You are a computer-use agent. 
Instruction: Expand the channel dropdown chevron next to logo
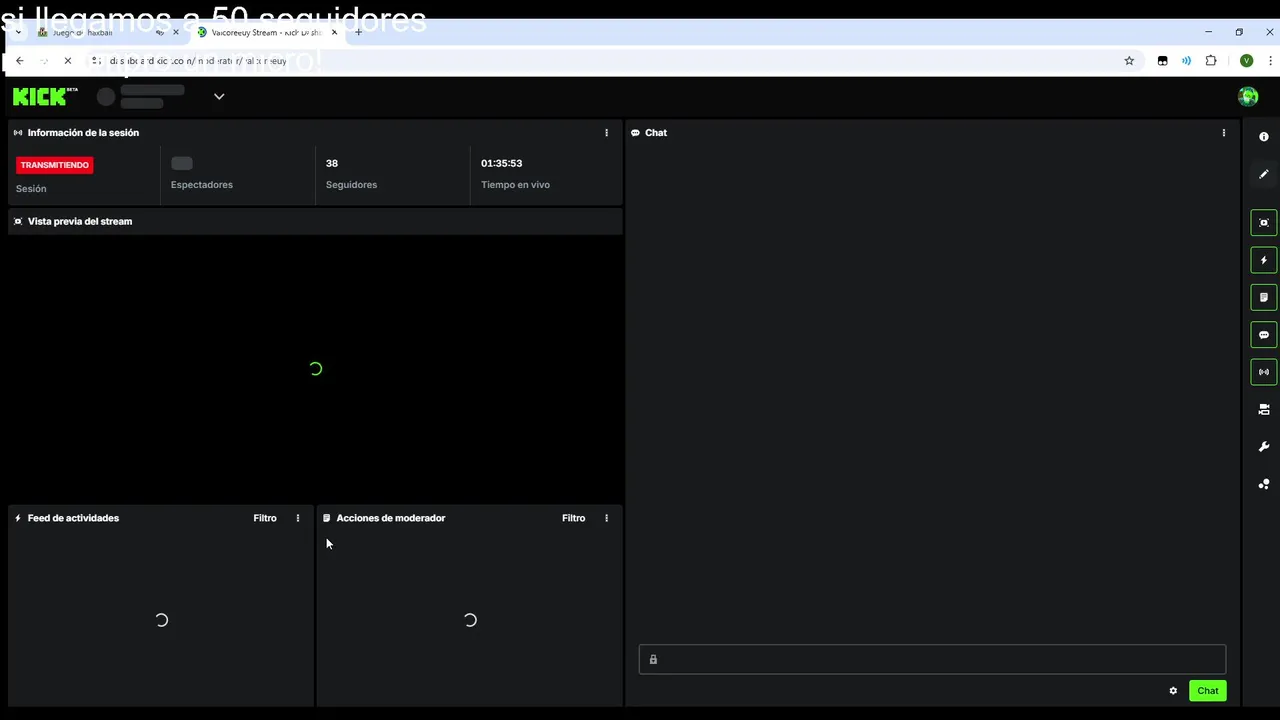(x=219, y=97)
